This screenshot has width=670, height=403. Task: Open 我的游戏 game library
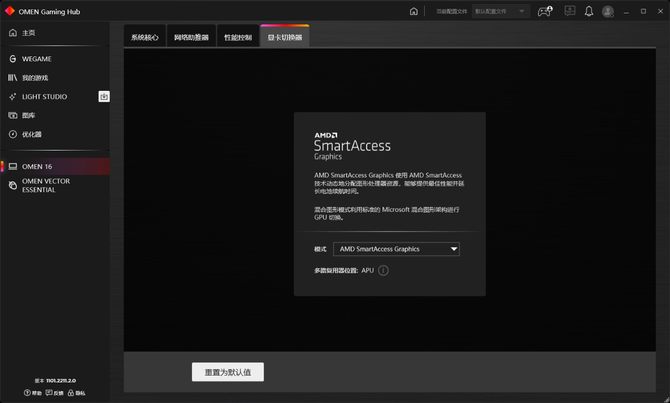pyautogui.click(x=28, y=78)
